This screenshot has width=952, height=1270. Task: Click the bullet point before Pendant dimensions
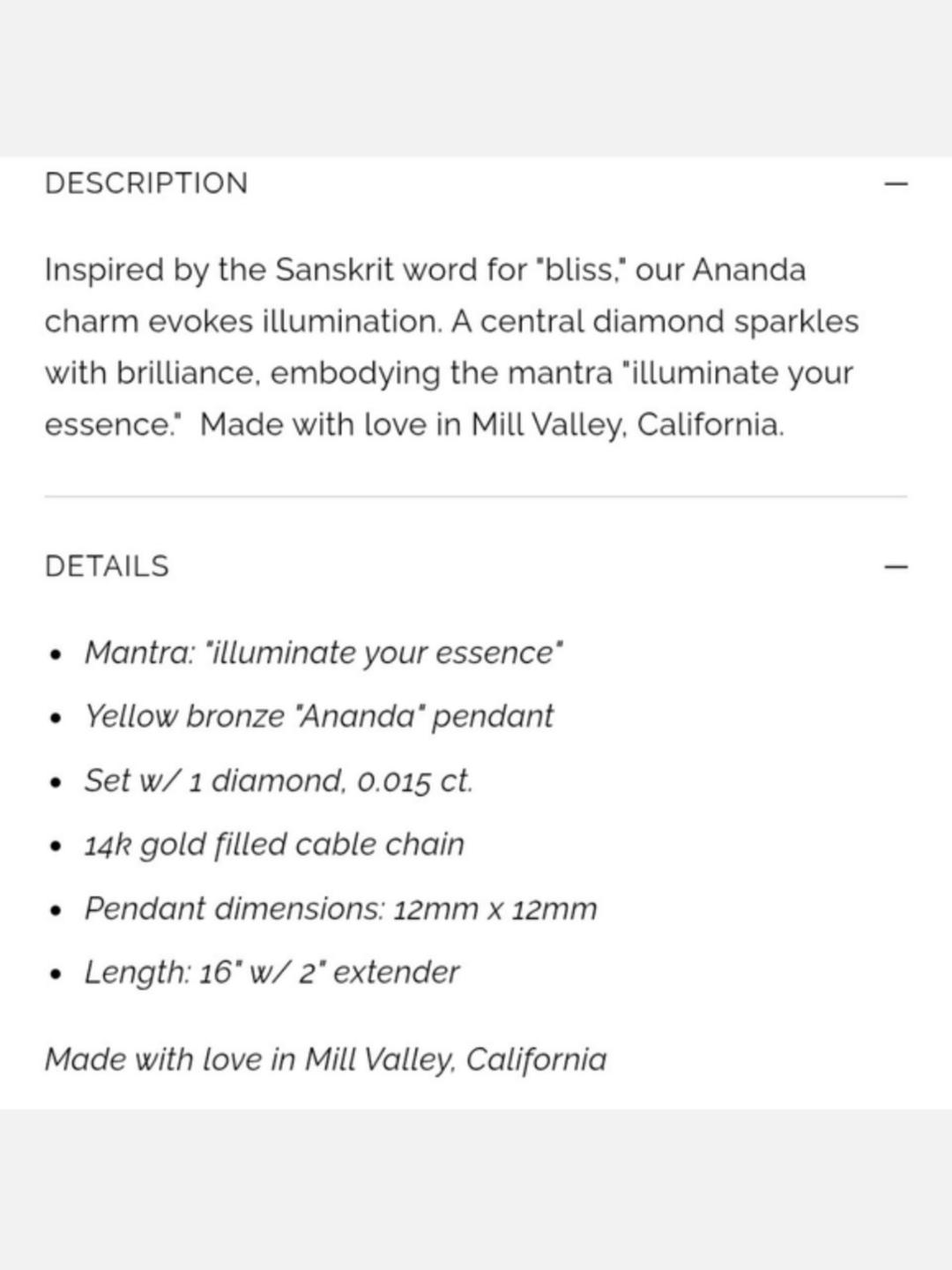(x=56, y=911)
